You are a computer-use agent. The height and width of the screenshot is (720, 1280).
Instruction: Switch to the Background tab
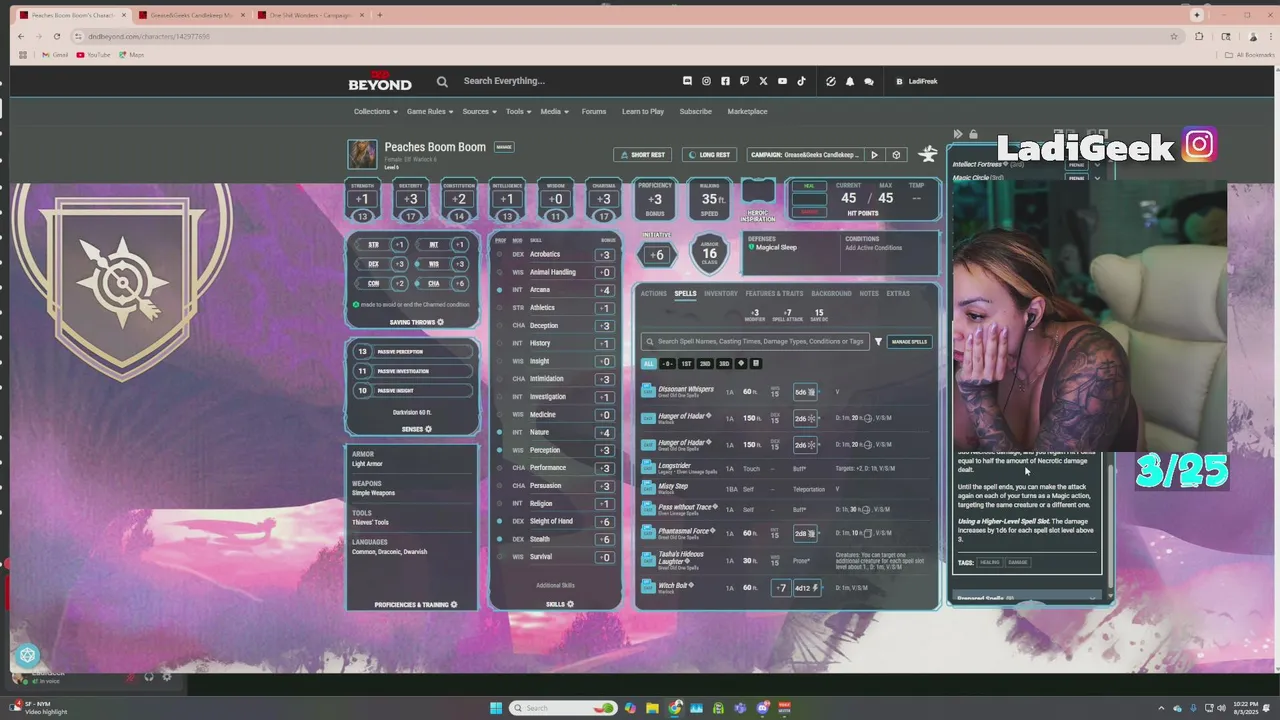click(x=831, y=294)
